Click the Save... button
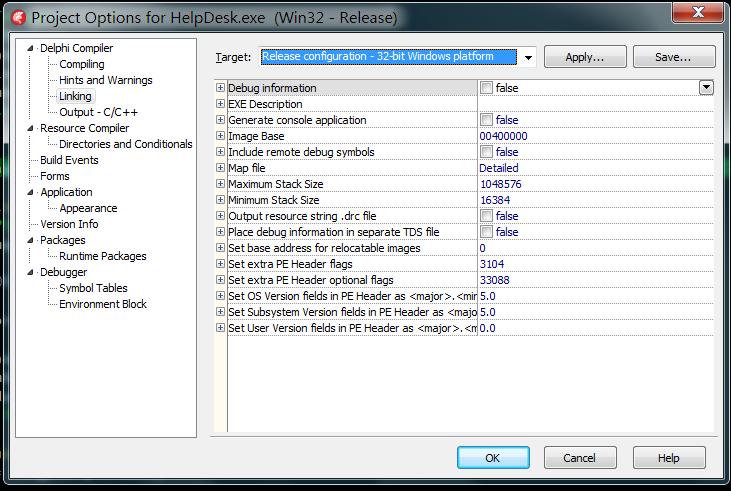The width and height of the screenshot is (731, 491). point(674,57)
